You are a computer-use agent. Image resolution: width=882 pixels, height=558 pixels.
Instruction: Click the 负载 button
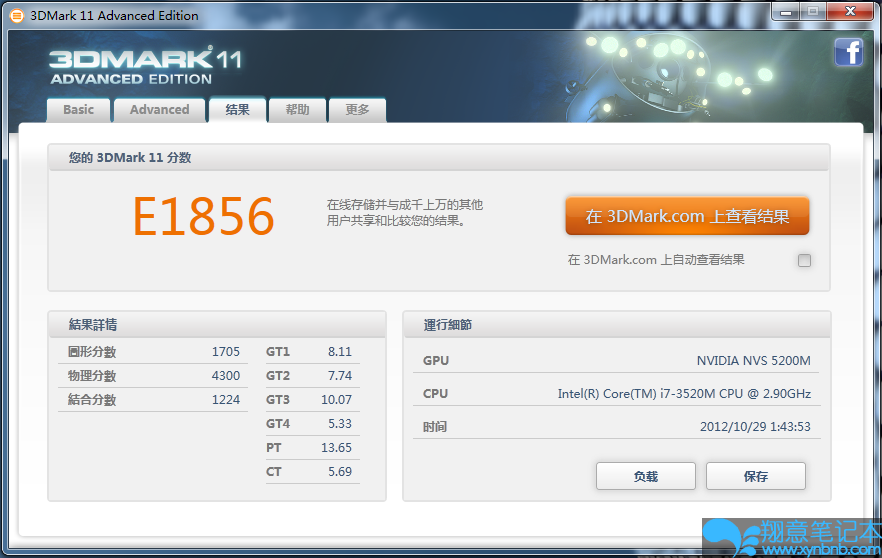(x=646, y=476)
